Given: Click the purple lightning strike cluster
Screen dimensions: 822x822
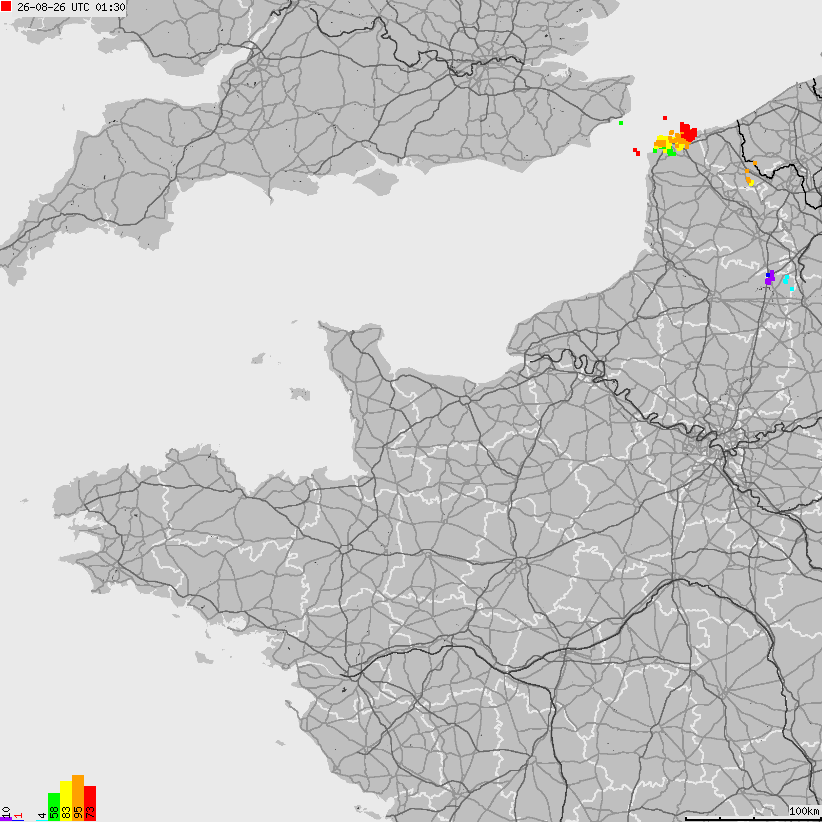Looking at the screenshot, I should pos(770,278).
